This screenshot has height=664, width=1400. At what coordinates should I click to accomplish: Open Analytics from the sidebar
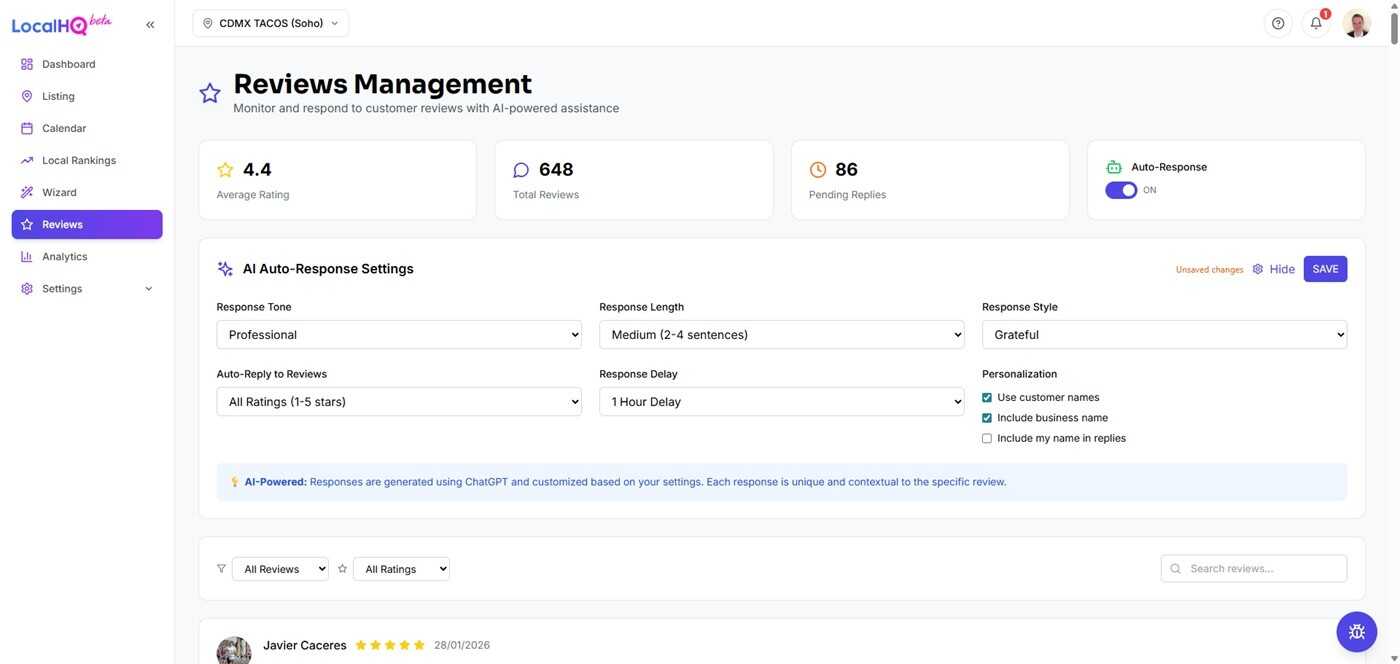pos(65,257)
